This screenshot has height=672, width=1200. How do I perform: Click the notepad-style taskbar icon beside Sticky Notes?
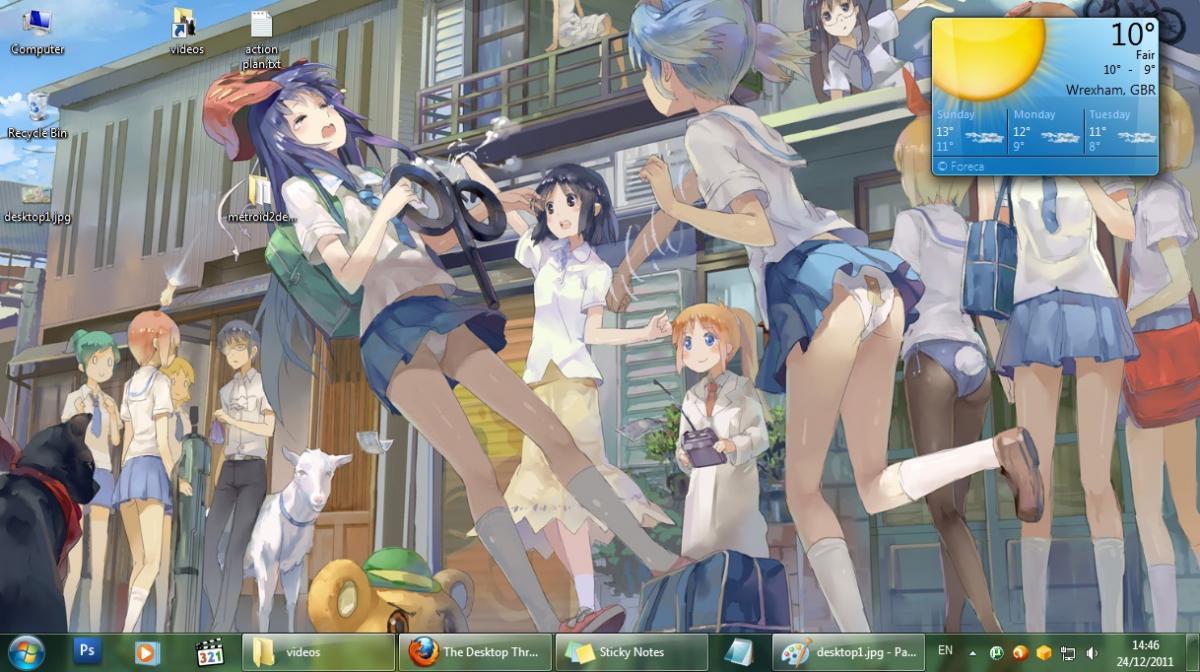pyautogui.click(x=740, y=652)
